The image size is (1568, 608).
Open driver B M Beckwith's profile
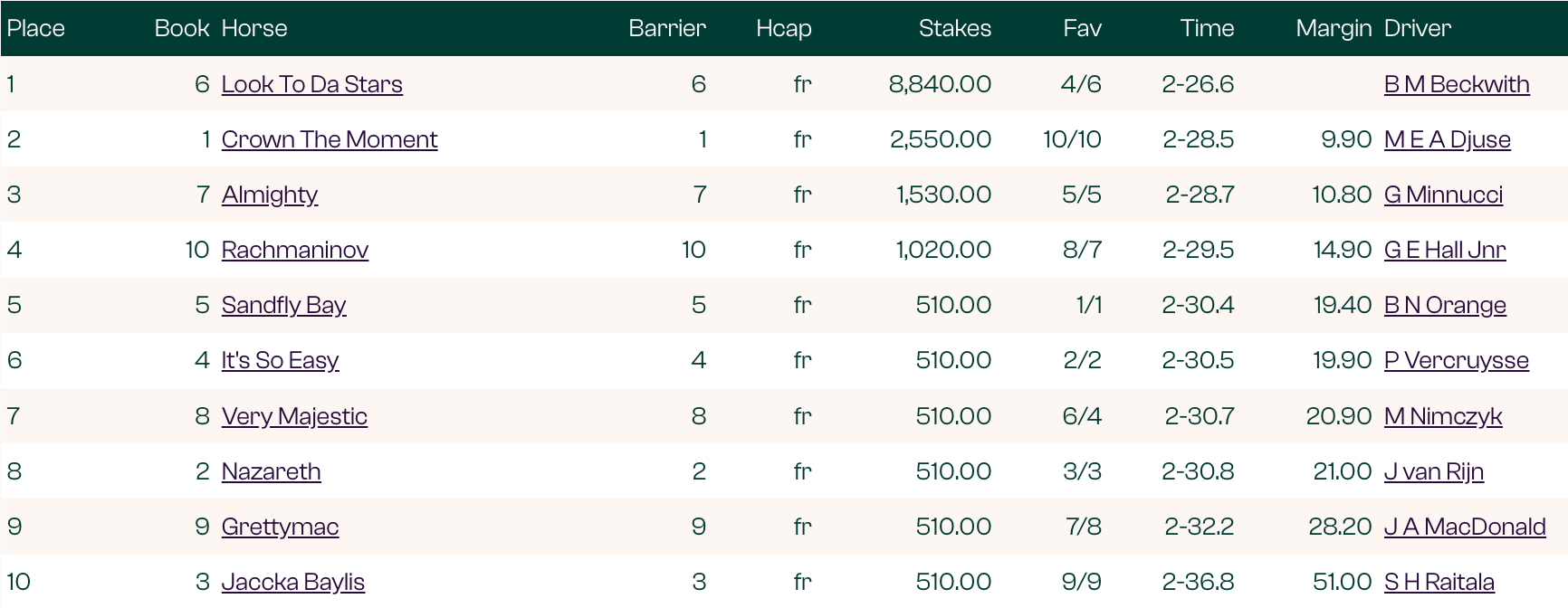(1456, 84)
